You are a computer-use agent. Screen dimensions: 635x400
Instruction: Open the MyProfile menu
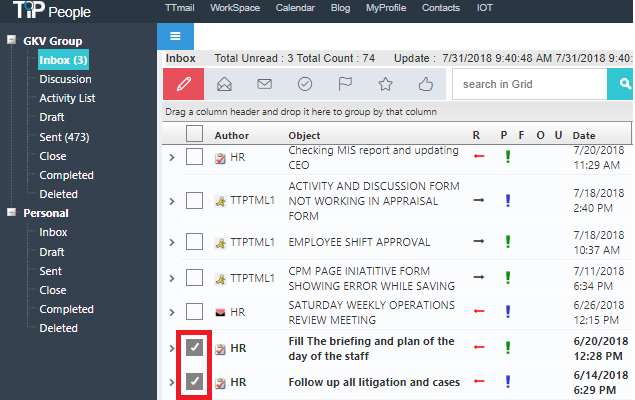386,8
